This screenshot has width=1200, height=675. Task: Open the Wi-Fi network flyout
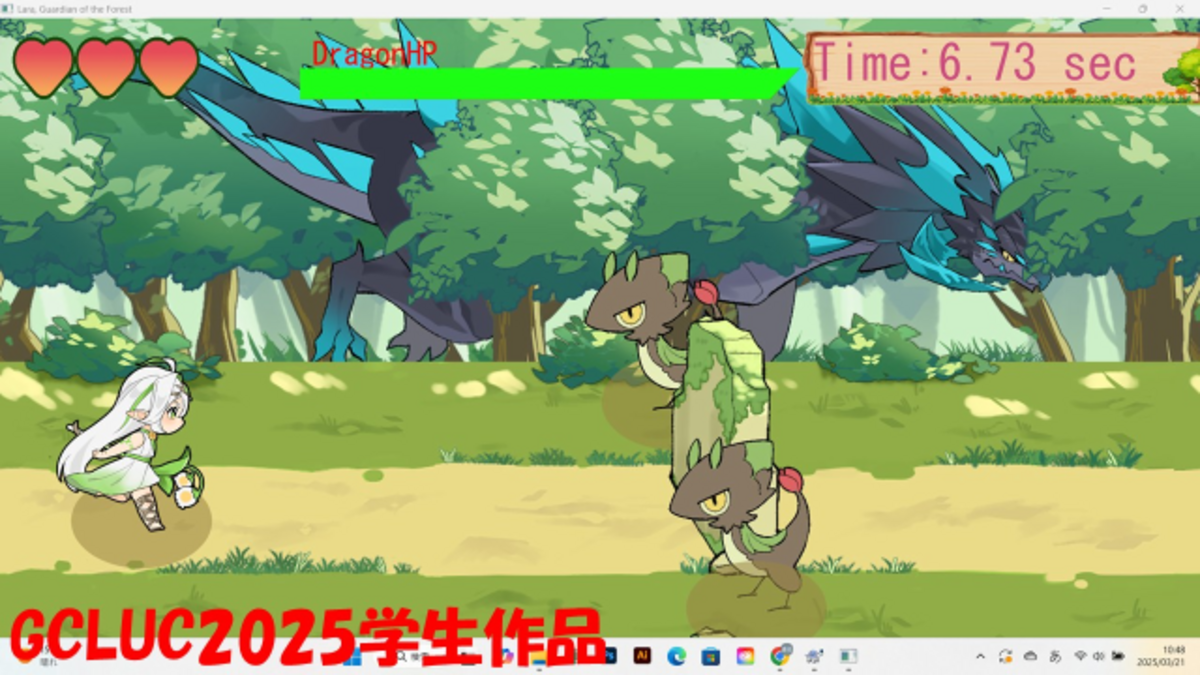[x=1080, y=656]
